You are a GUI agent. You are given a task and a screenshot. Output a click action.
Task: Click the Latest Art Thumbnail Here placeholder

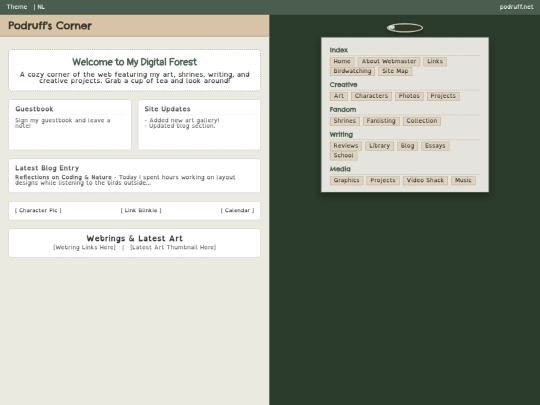173,247
